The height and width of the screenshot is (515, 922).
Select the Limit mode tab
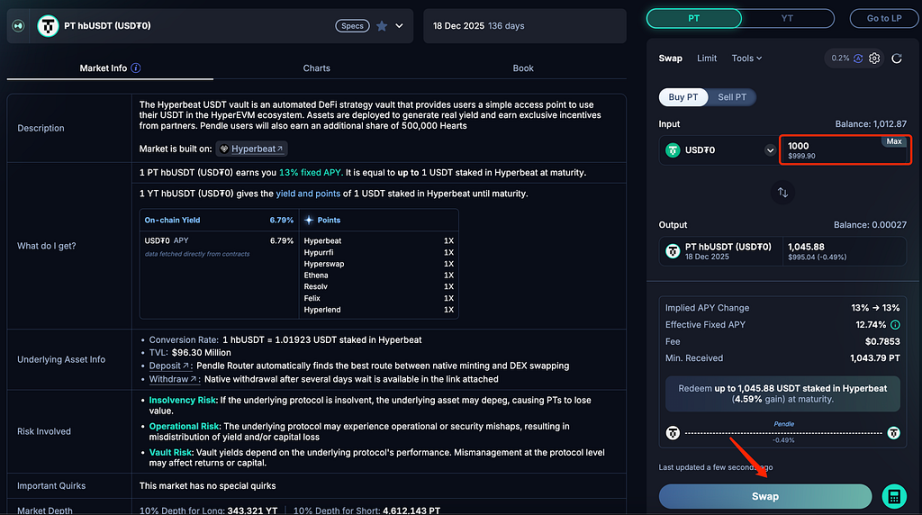coord(707,58)
